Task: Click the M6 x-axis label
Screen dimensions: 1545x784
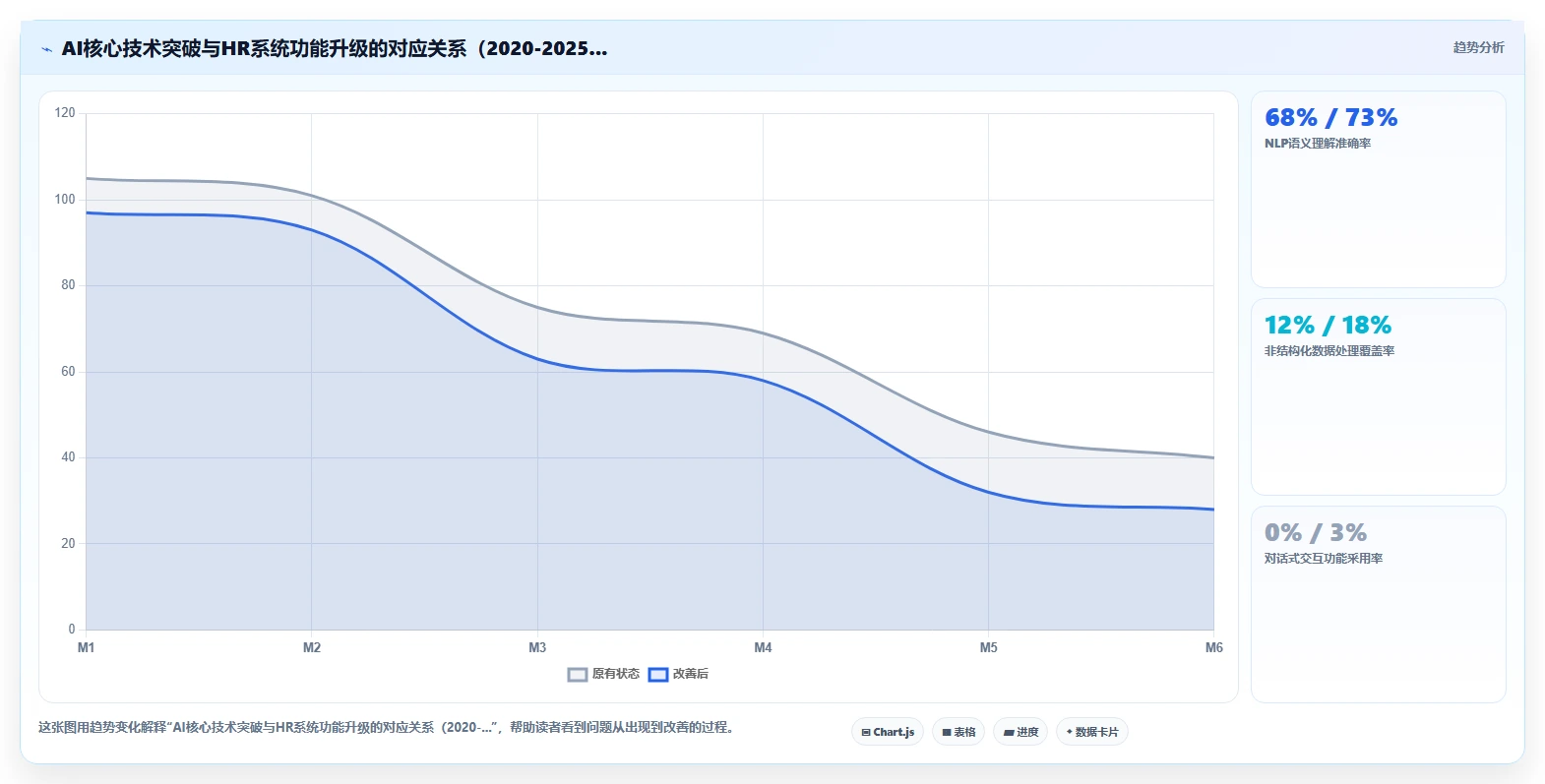Action: click(1214, 647)
